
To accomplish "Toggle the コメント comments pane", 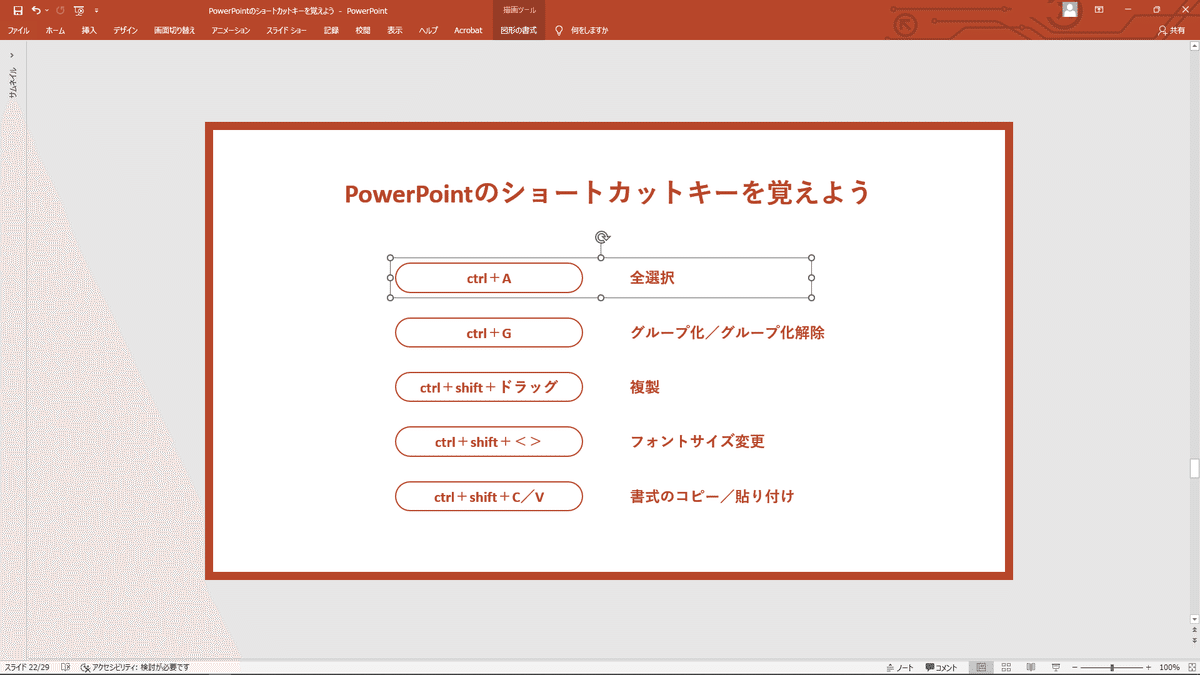I will (941, 667).
